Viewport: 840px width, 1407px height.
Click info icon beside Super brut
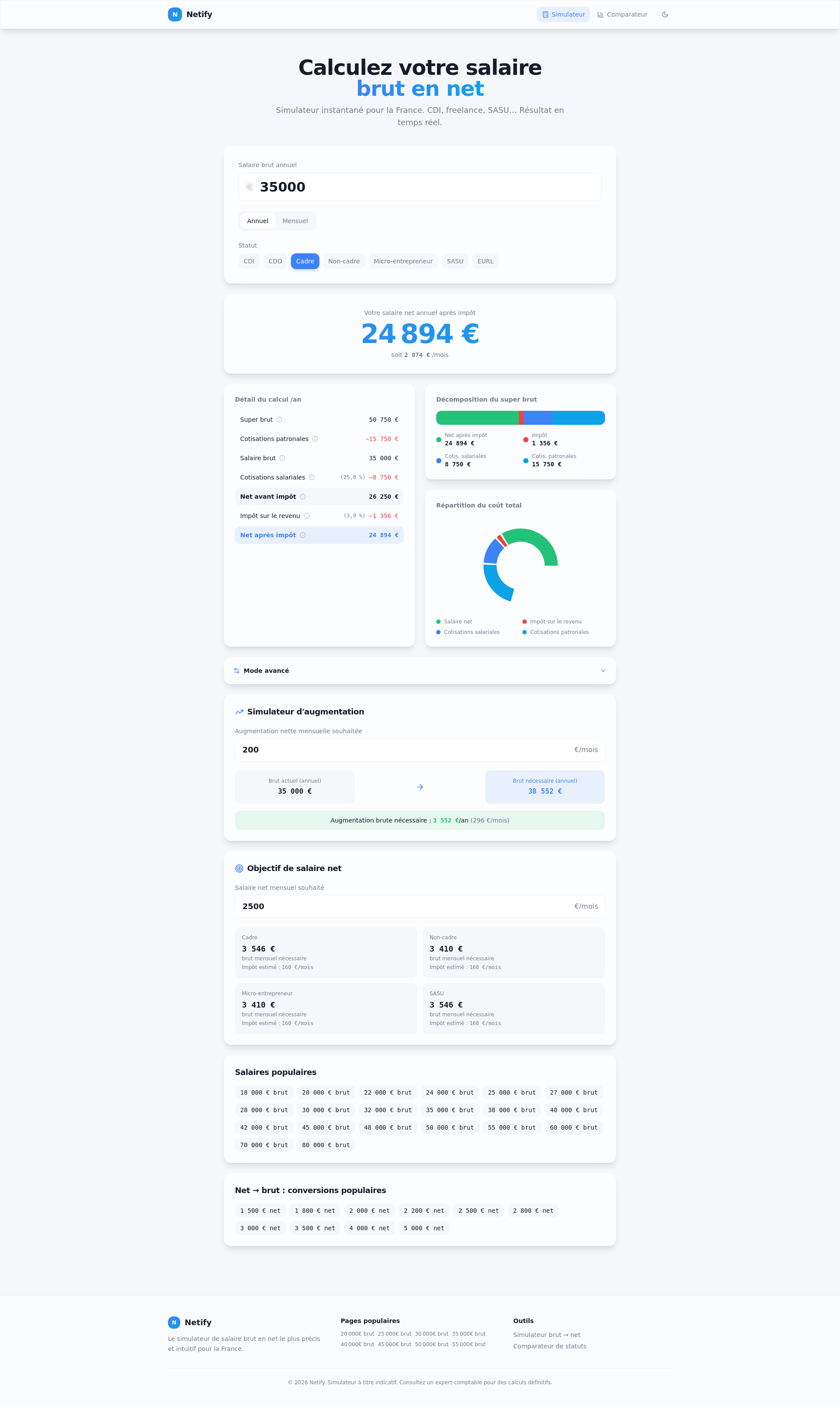point(279,420)
